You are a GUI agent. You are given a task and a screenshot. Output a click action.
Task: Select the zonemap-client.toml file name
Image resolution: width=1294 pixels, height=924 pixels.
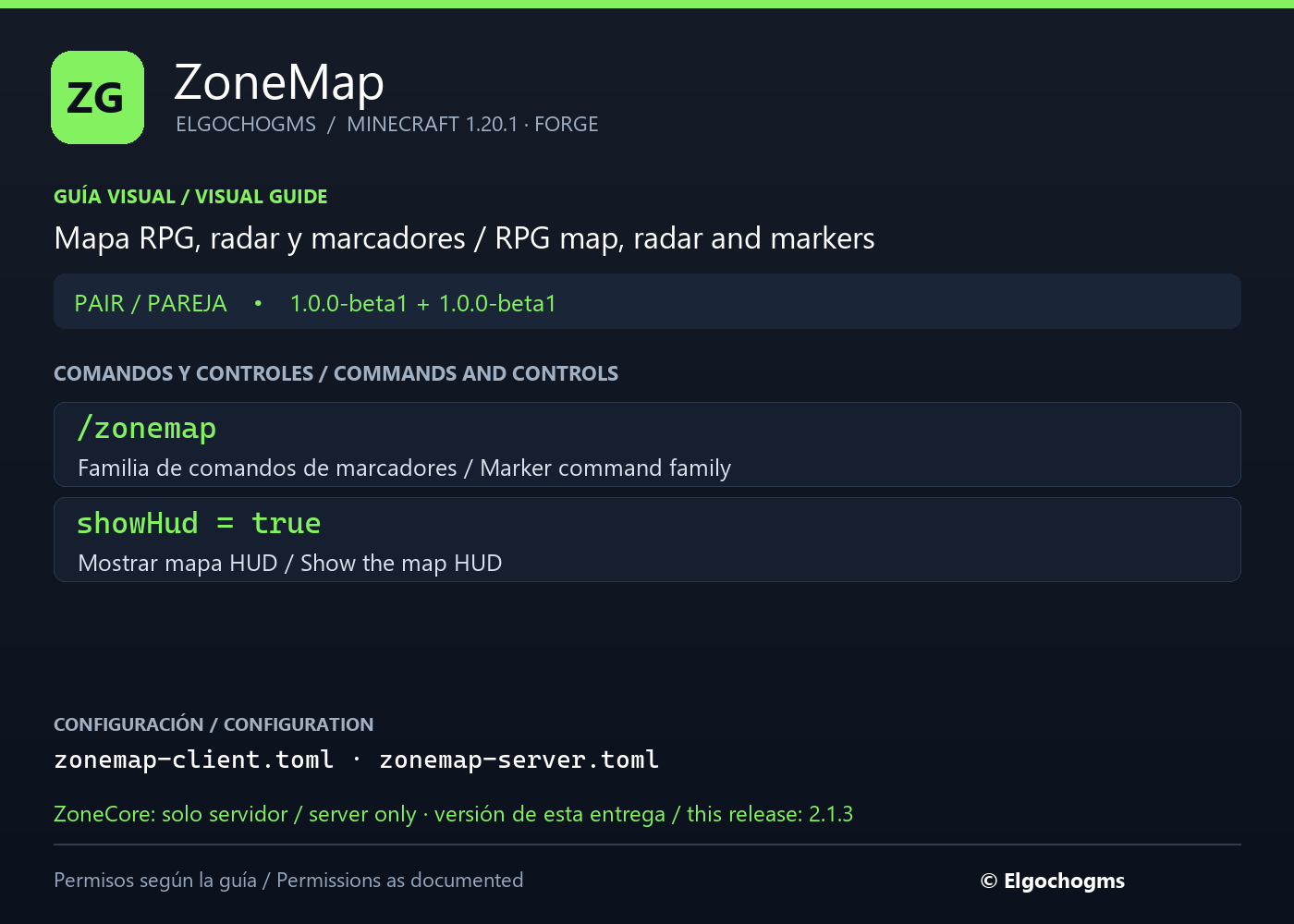[x=193, y=760]
